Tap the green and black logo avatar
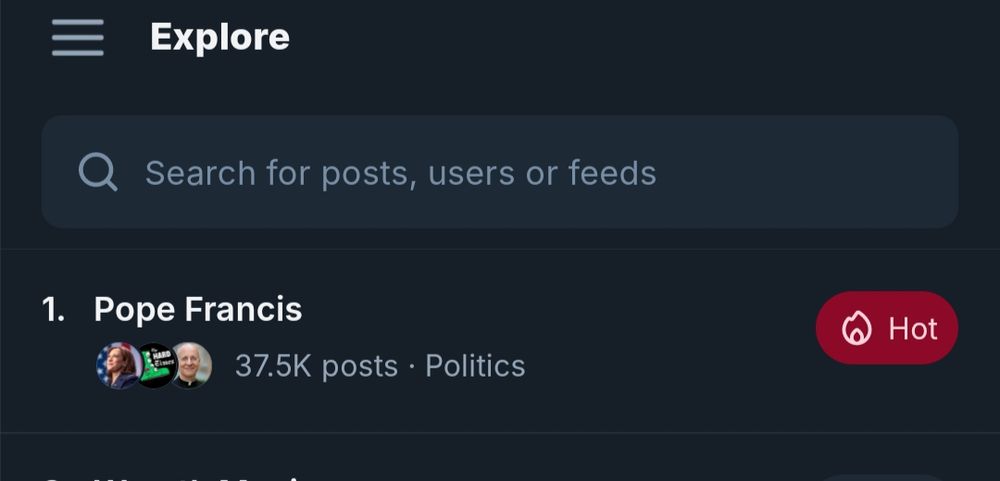Screen dimensions: 1000x481 click(x=155, y=366)
